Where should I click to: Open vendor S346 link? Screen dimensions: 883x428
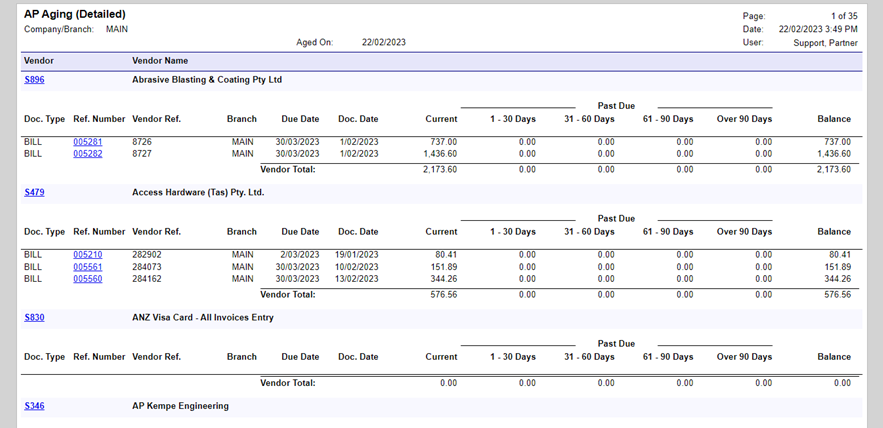[x=34, y=406]
